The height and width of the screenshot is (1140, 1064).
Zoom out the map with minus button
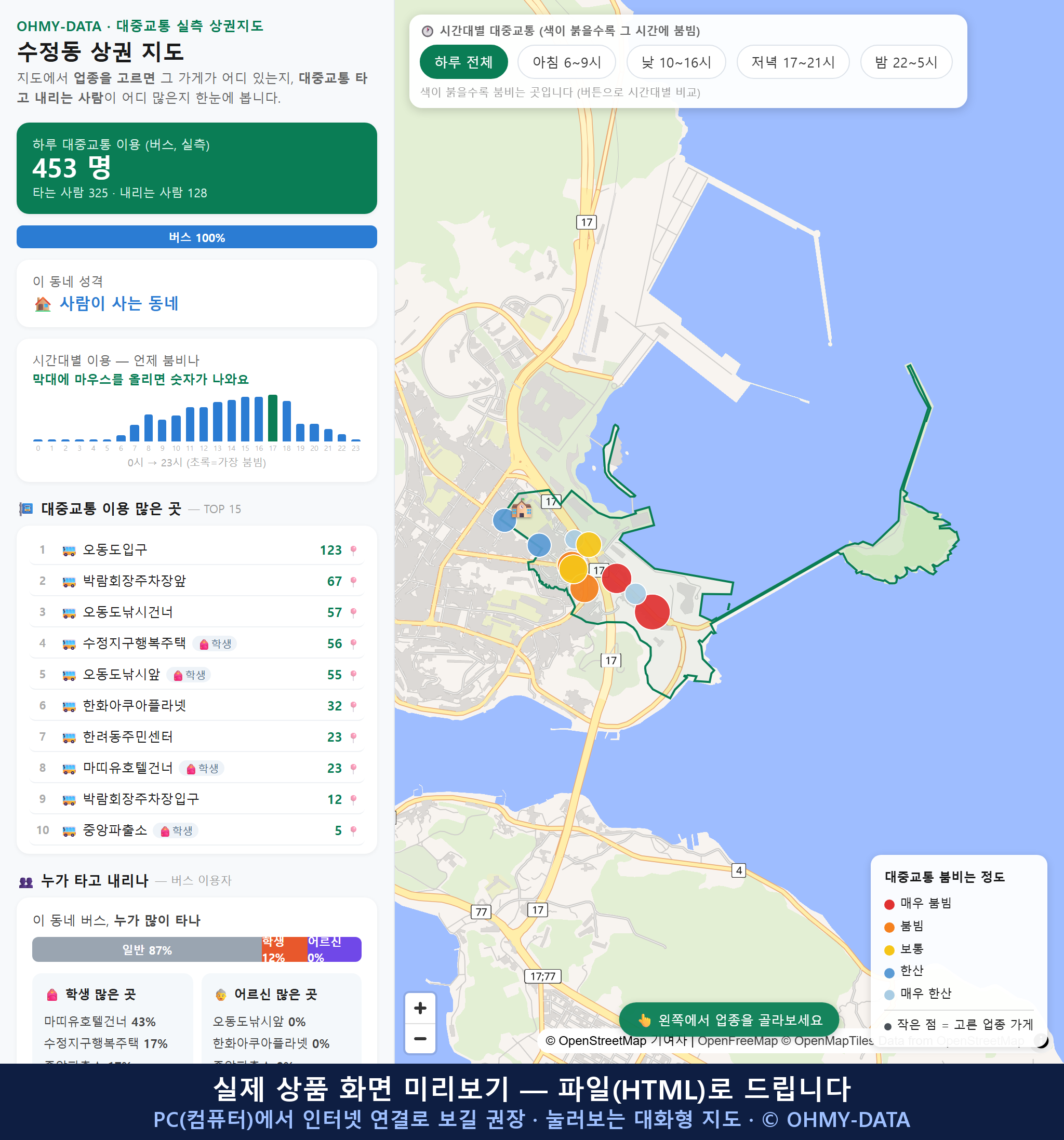(x=420, y=1039)
